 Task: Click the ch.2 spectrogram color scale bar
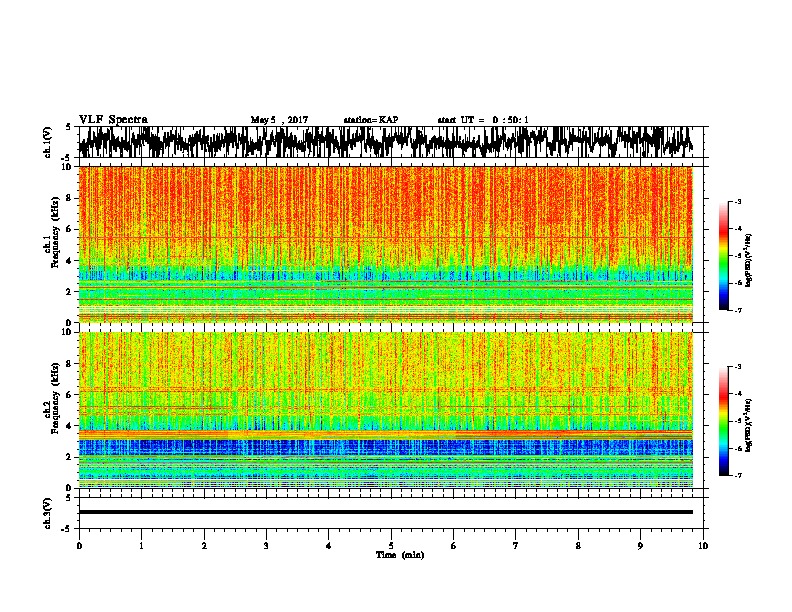click(723, 421)
